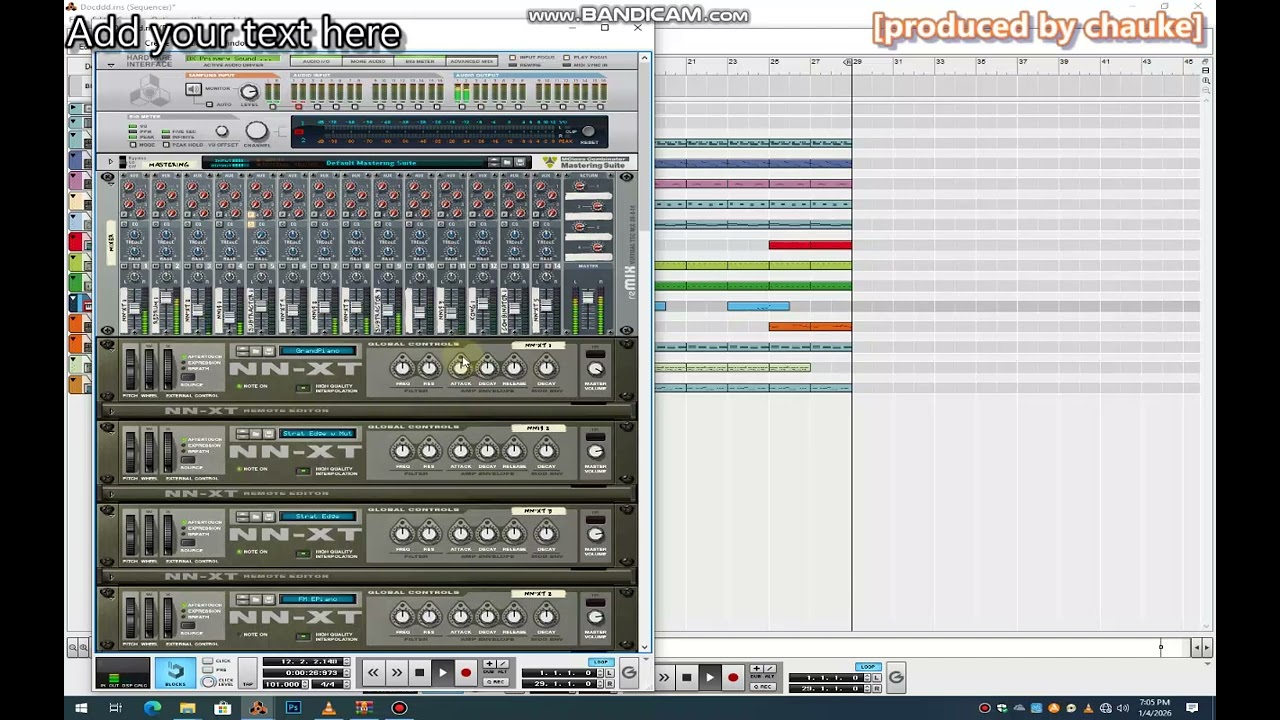Open the GrandPiano patch name display

coord(318,351)
